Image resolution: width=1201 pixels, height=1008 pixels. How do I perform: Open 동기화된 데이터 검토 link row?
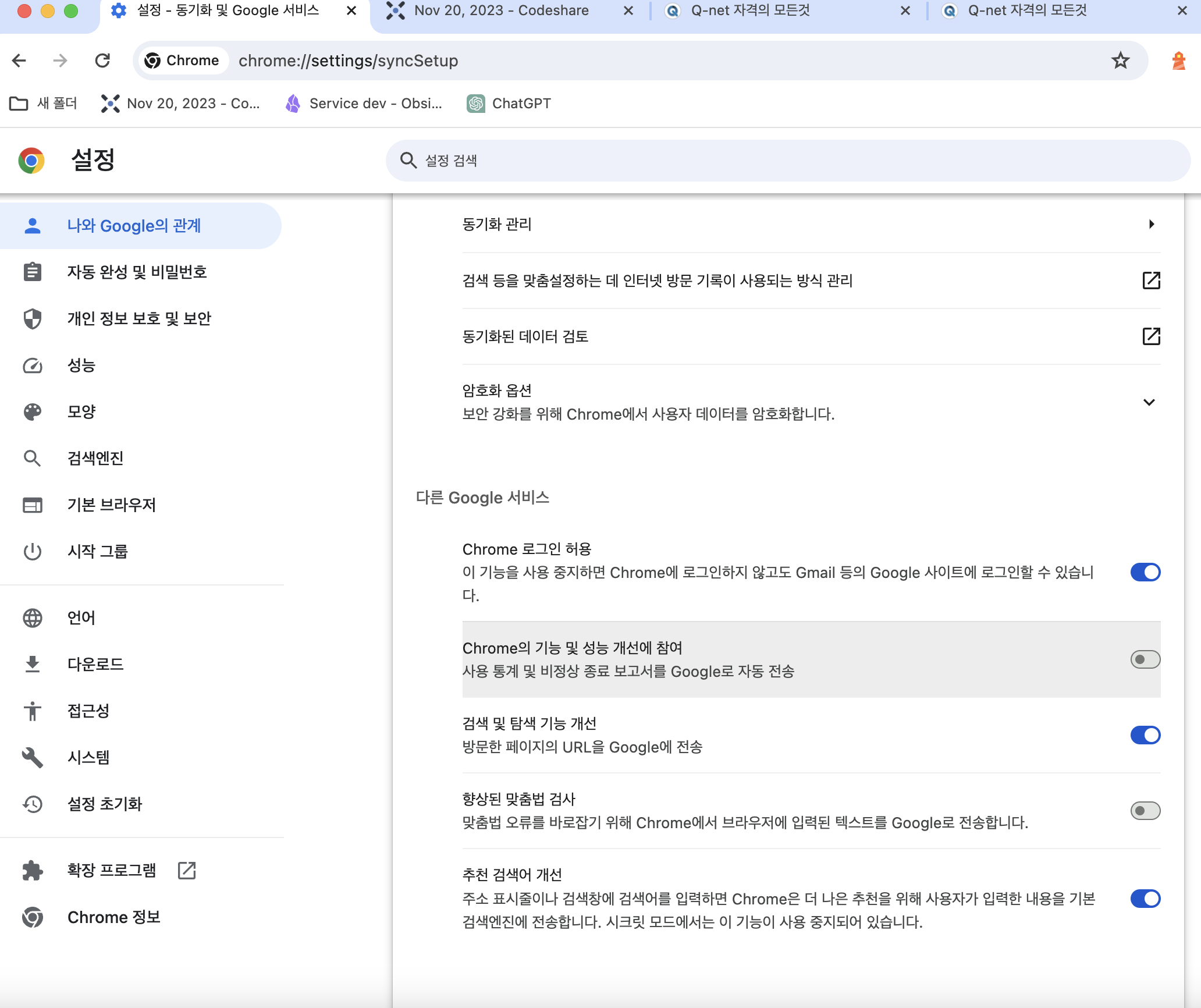click(811, 336)
